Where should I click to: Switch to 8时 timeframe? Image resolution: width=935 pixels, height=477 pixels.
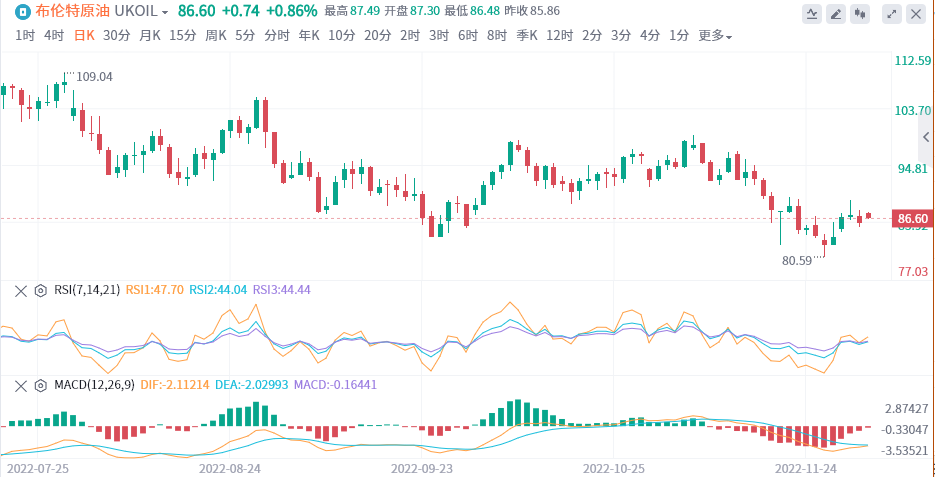point(497,36)
